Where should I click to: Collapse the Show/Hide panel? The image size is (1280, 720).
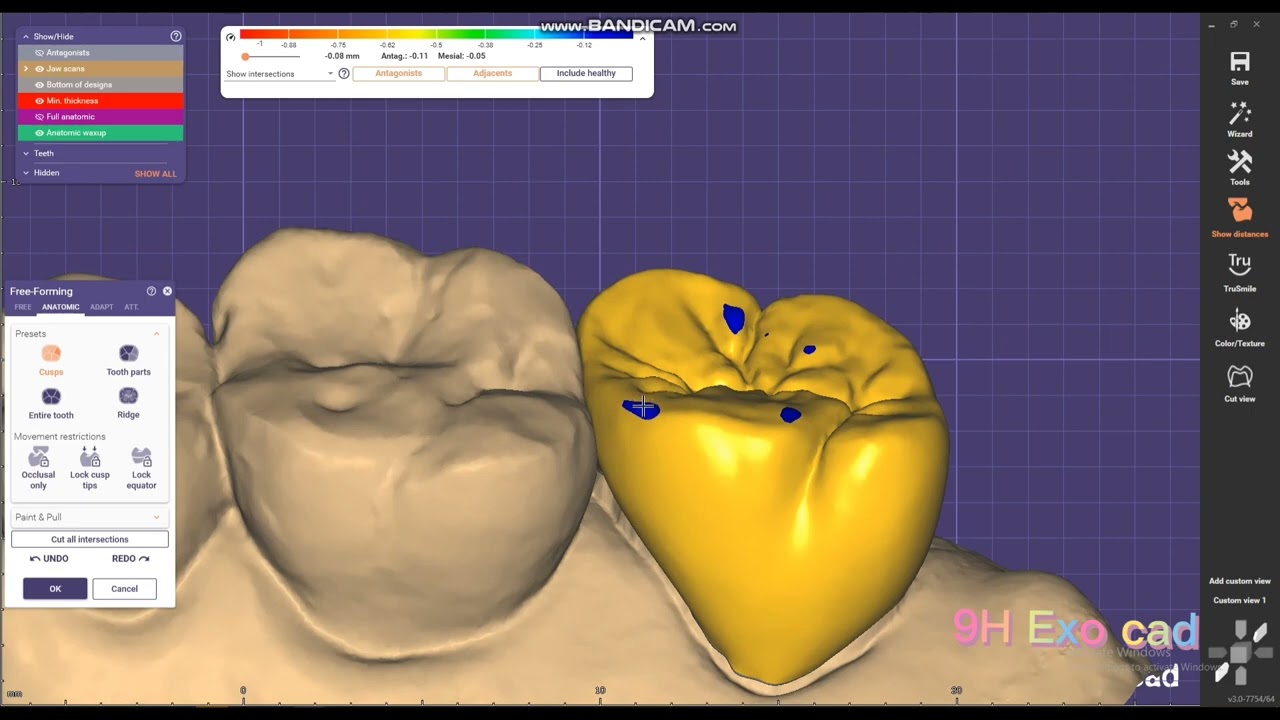point(26,37)
